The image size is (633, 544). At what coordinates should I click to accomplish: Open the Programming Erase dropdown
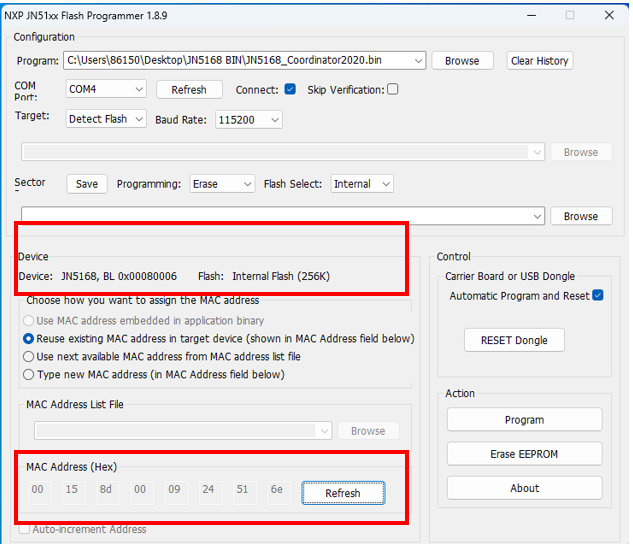click(x=222, y=184)
